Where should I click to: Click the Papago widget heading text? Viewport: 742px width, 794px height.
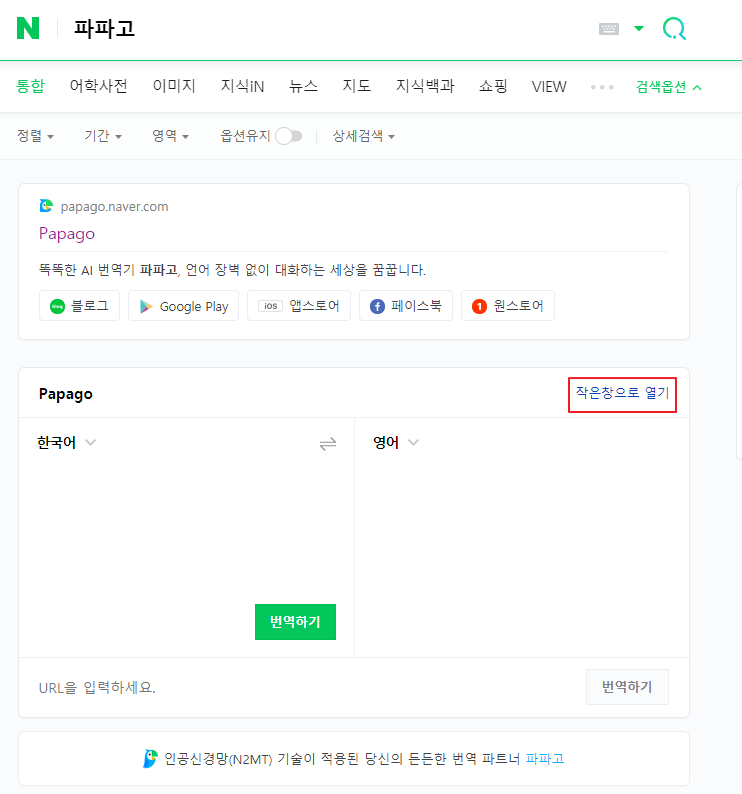click(x=66, y=393)
